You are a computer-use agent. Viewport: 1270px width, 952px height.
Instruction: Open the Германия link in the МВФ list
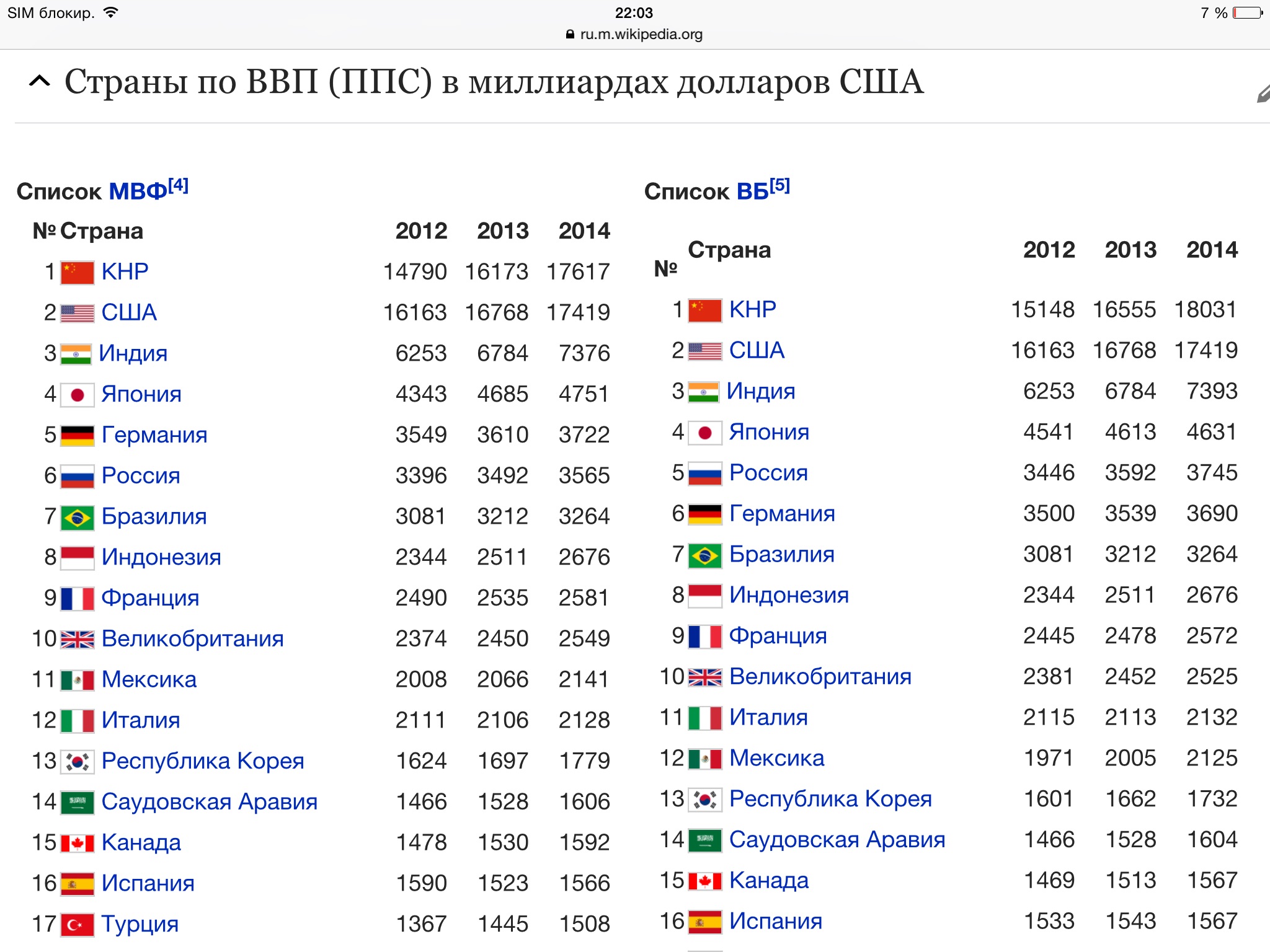pos(154,435)
